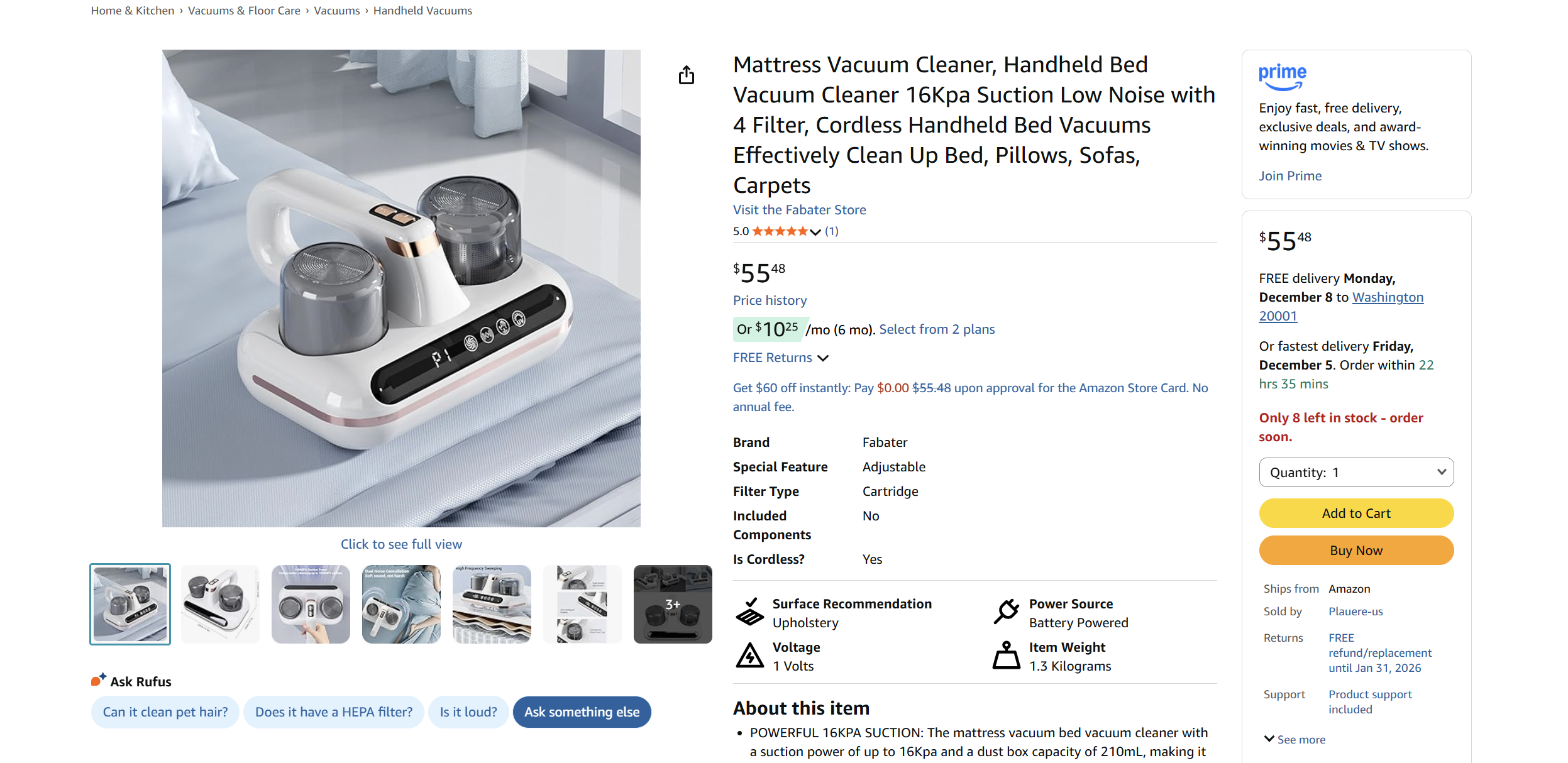The image size is (1568, 763).
Task: Expand the FREE Returns details
Action: pyautogui.click(x=780, y=358)
